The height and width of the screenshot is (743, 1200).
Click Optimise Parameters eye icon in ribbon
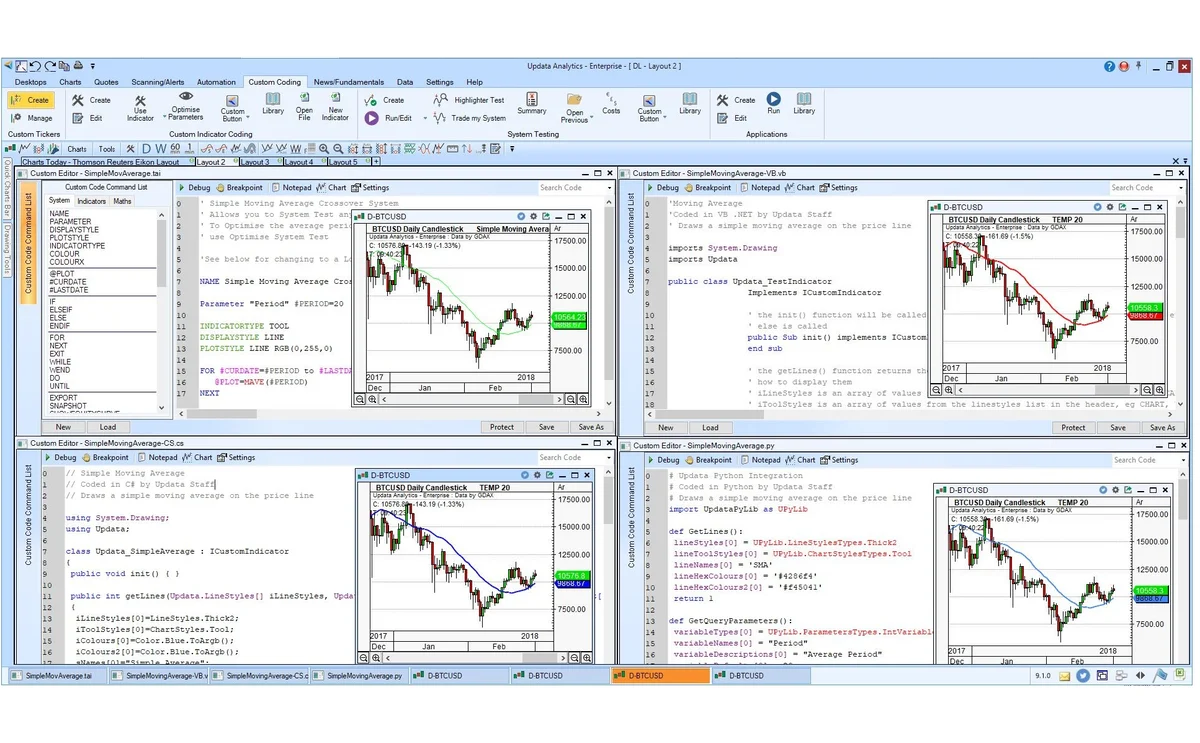(x=185, y=97)
